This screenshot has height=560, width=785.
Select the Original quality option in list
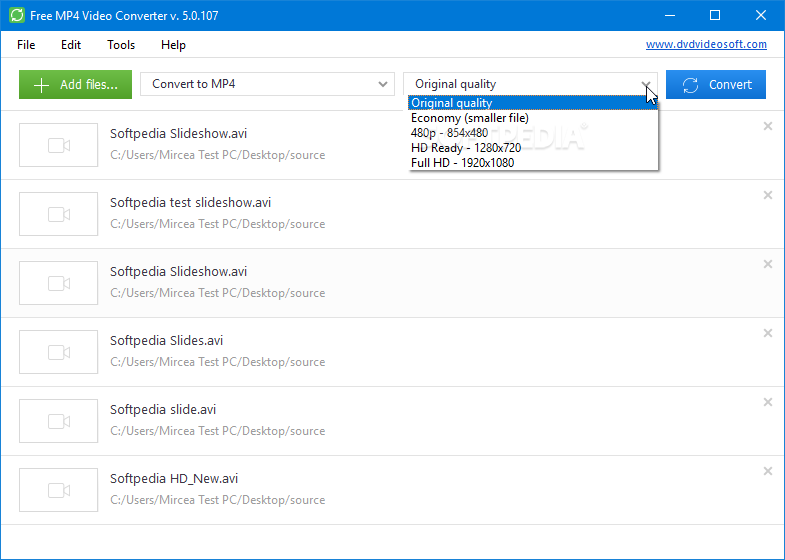point(533,103)
